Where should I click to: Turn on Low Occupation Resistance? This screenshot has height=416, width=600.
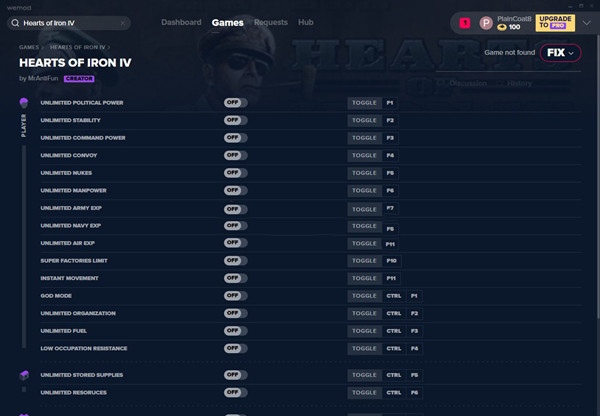(235, 349)
